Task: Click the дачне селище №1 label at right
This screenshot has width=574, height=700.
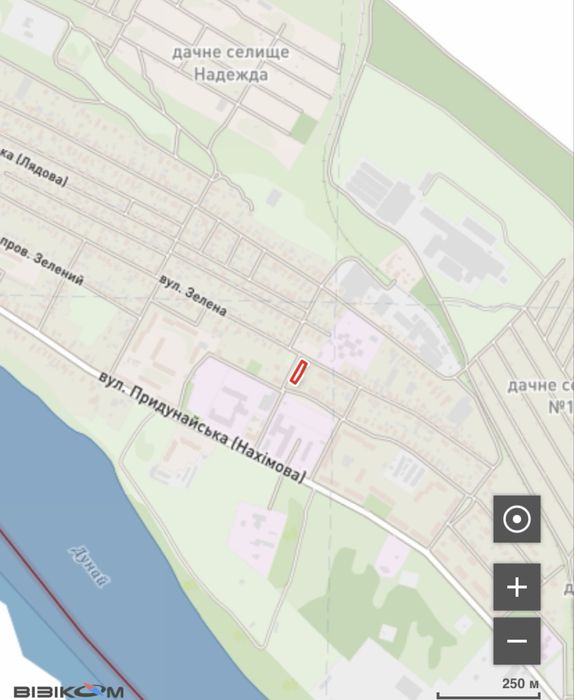Action: pos(541,396)
